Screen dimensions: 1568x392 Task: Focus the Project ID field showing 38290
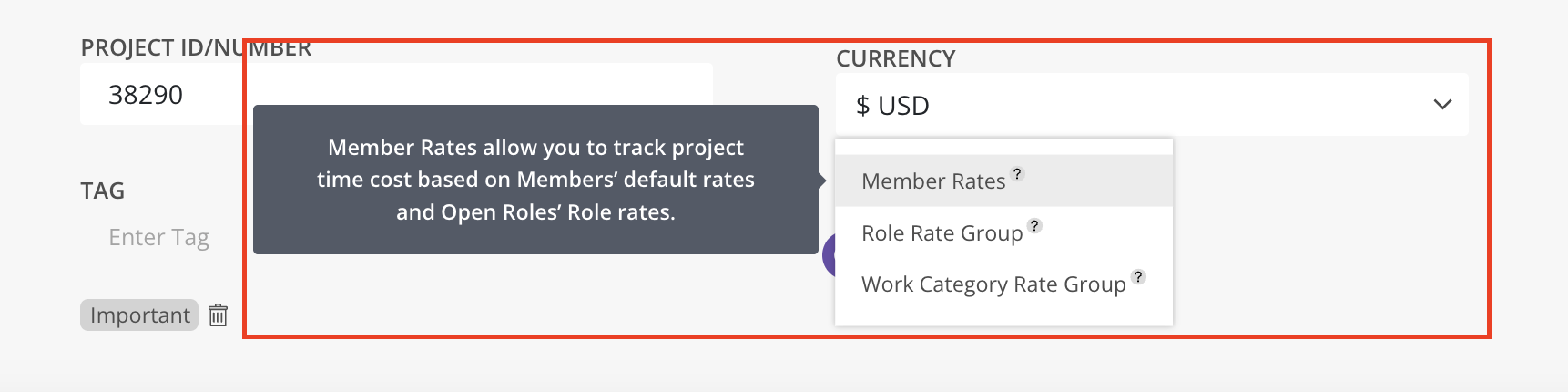(160, 94)
